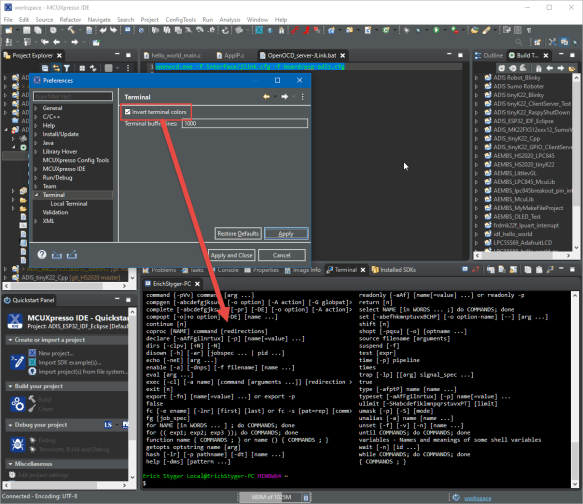Open the New toolbar icon
Viewport: 583px width, 504px height.
pyautogui.click(x=8, y=30)
